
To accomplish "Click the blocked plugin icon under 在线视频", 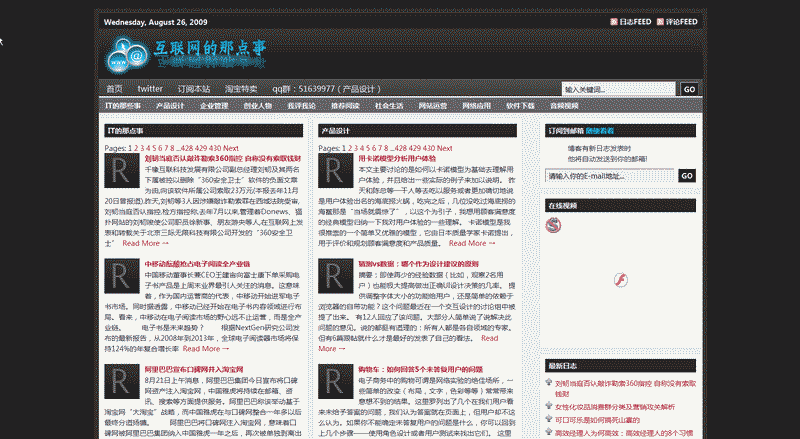I will (553, 225).
